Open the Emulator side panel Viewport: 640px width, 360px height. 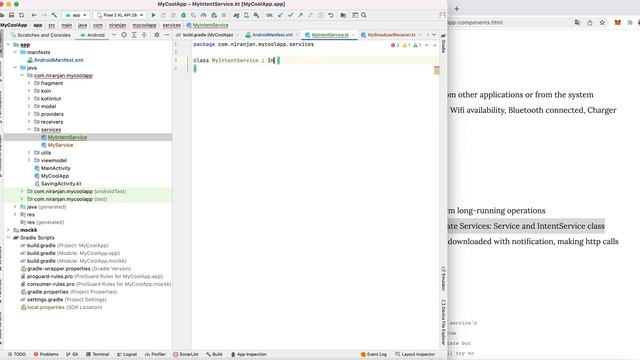pyautogui.click(x=444, y=279)
